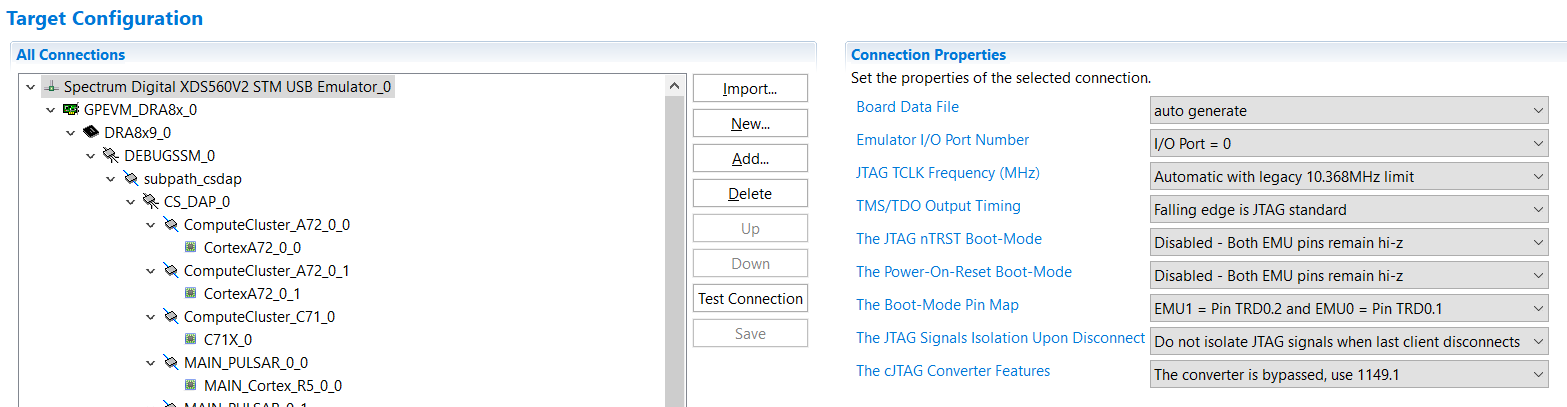Click the XDS560V2 emulator connection icon
This screenshot has width=1567, height=407.
tap(52, 87)
